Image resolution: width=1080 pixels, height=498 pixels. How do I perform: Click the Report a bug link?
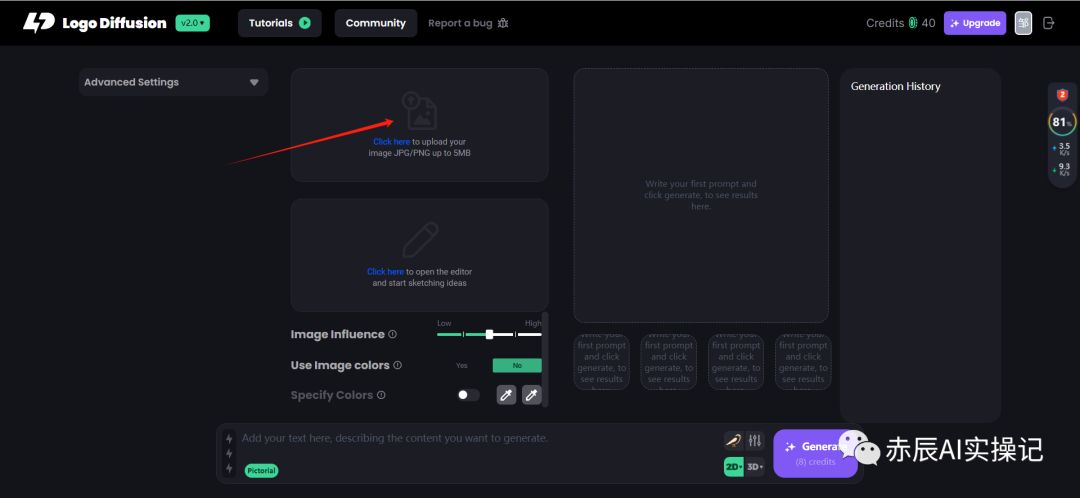click(460, 23)
